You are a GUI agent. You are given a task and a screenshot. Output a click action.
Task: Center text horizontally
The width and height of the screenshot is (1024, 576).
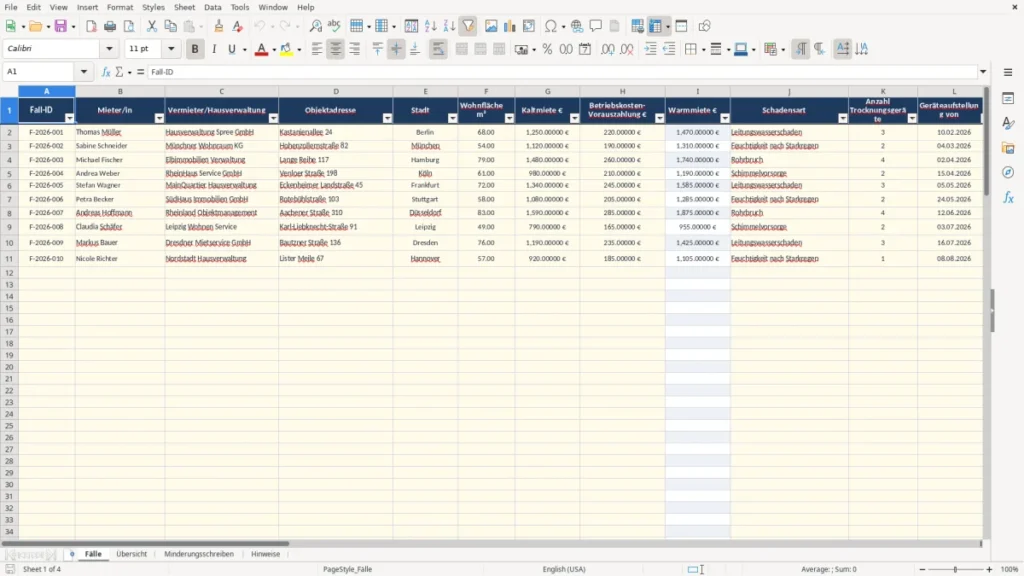(x=336, y=49)
